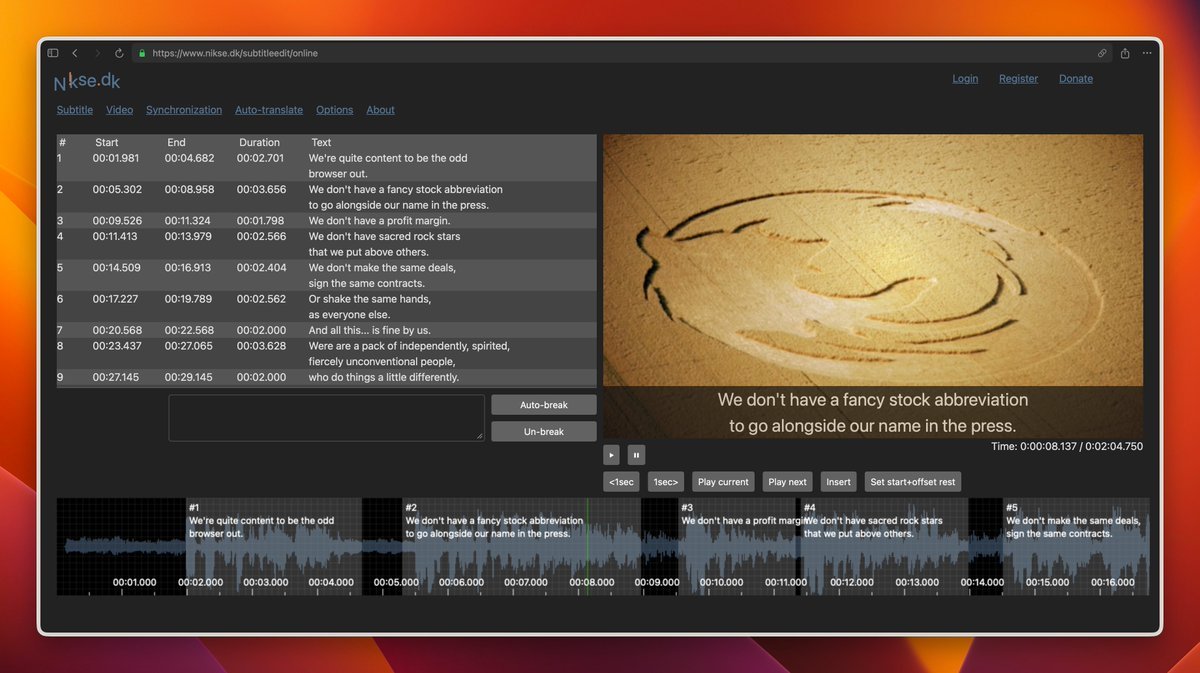This screenshot has width=1200, height=673.
Task: Reload the page with refresh icon
Action: click(x=119, y=53)
